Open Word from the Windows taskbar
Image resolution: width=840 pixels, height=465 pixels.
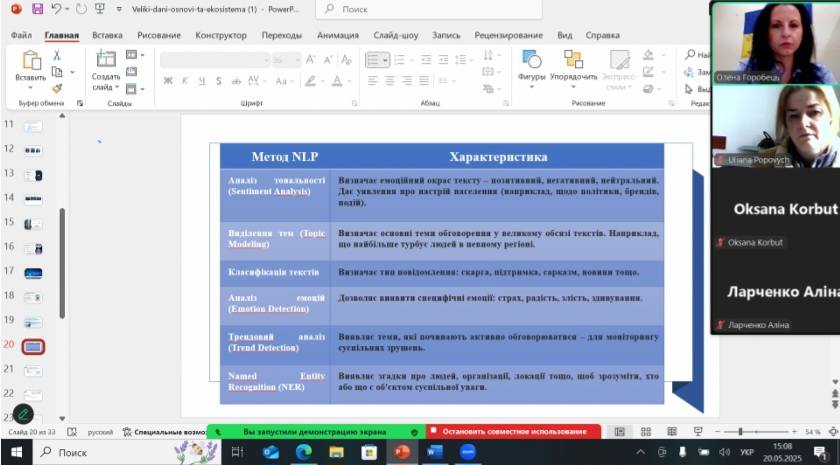point(435,452)
